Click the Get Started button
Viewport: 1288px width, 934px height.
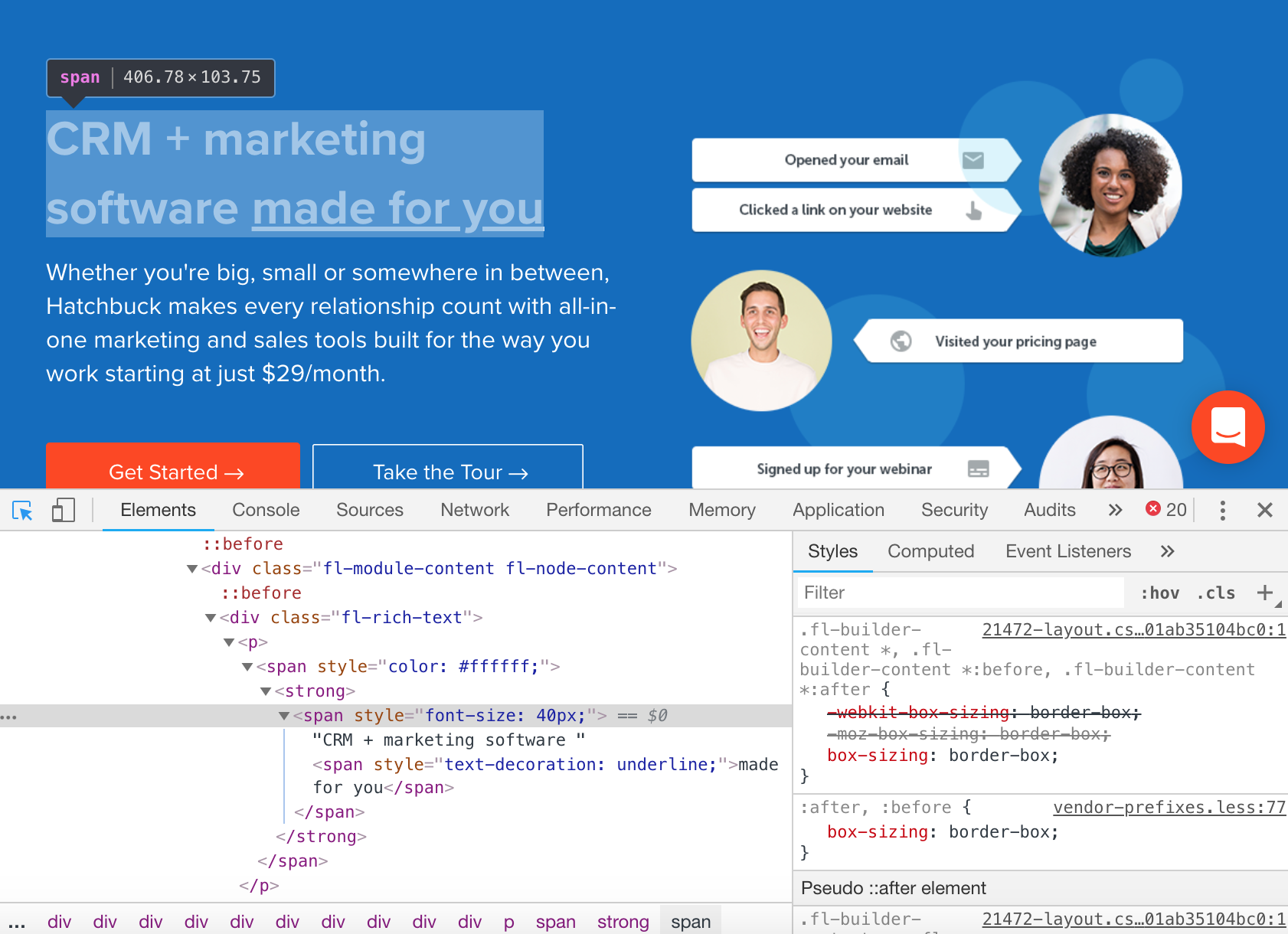pos(173,465)
